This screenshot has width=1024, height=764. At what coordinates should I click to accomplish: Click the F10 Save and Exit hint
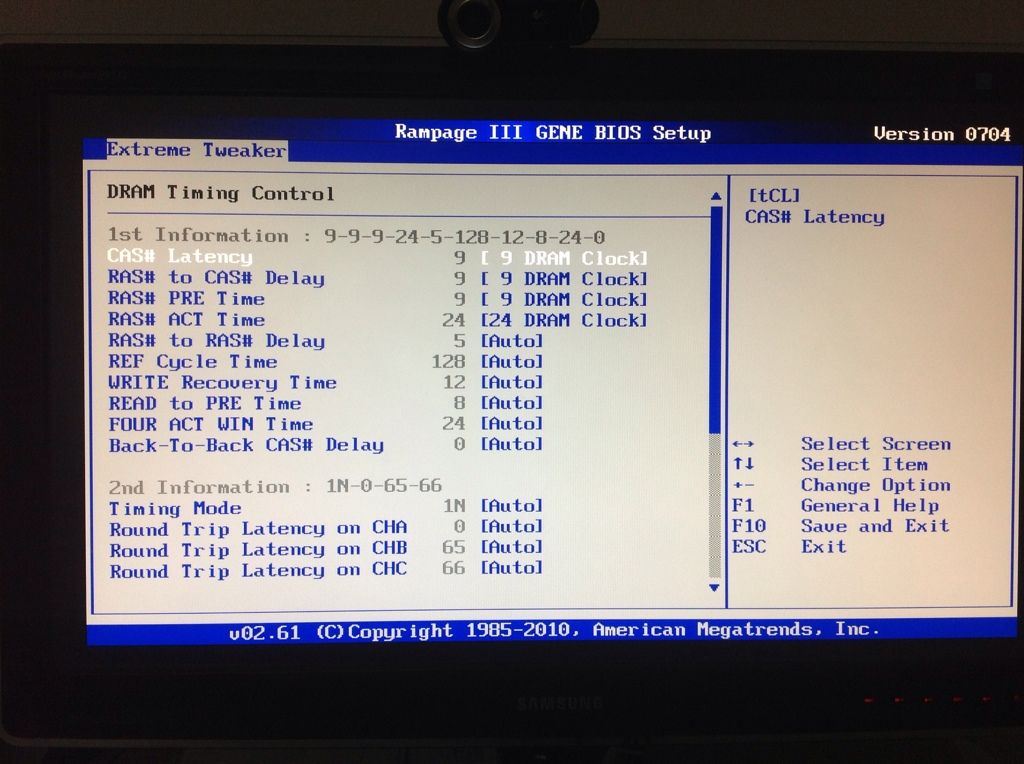pos(841,526)
